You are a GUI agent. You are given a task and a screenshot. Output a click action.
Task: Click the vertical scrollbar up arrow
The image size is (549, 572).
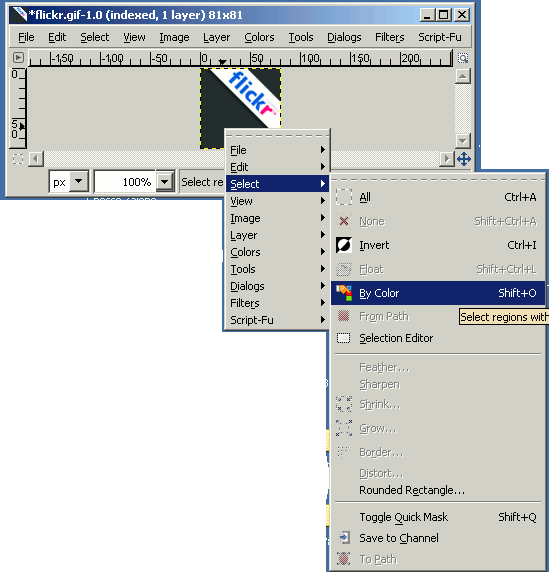pos(463,76)
